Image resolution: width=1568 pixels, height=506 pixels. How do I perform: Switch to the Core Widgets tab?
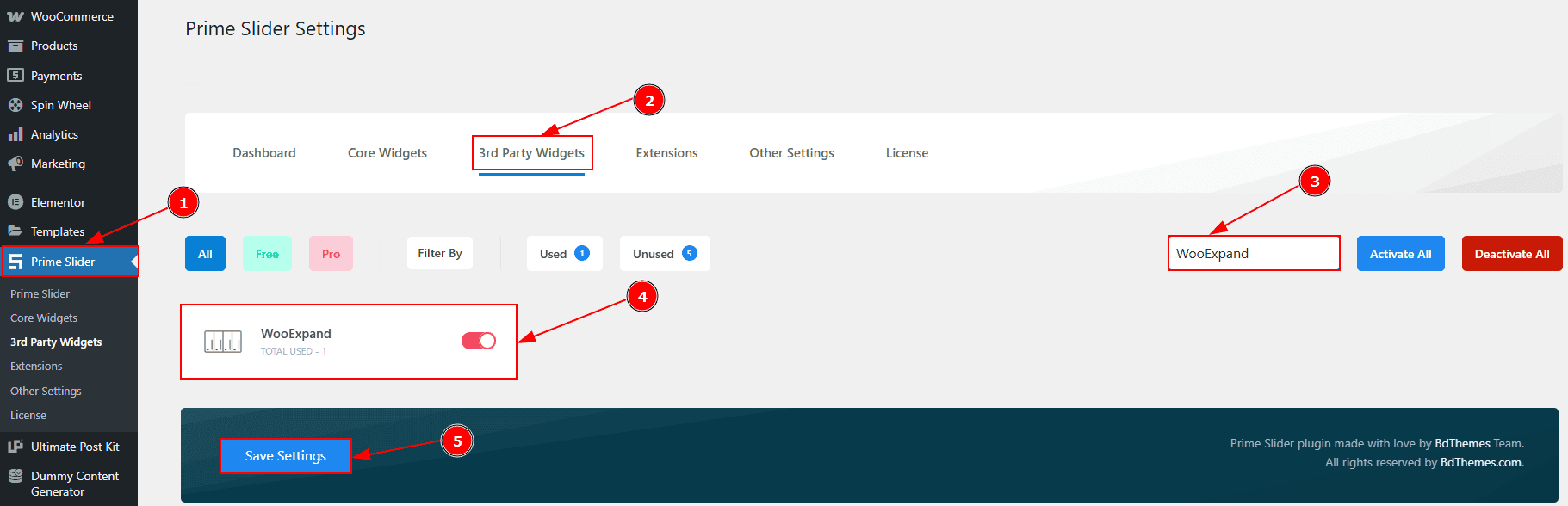[387, 153]
